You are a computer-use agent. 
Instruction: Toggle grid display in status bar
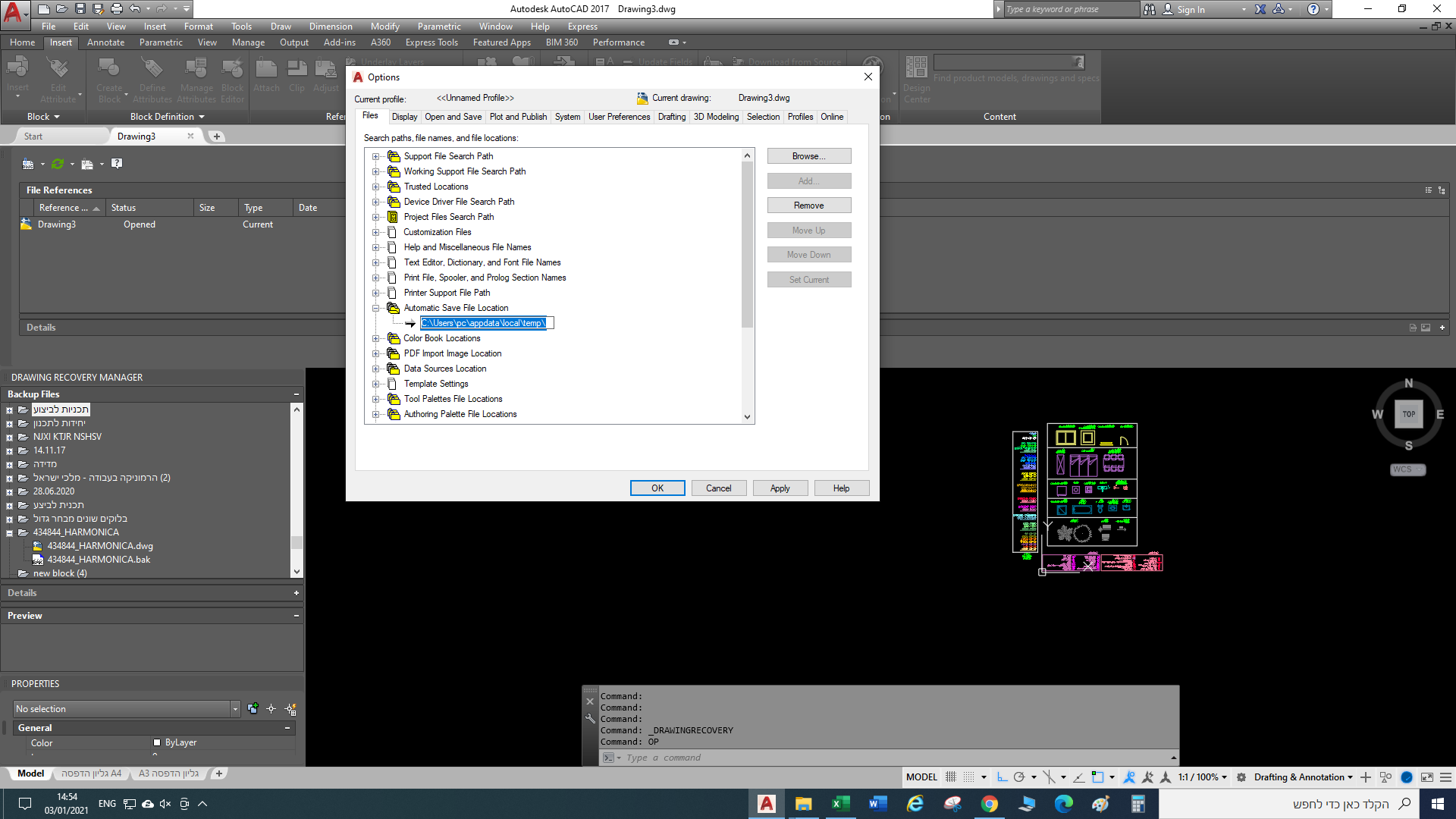tap(951, 777)
